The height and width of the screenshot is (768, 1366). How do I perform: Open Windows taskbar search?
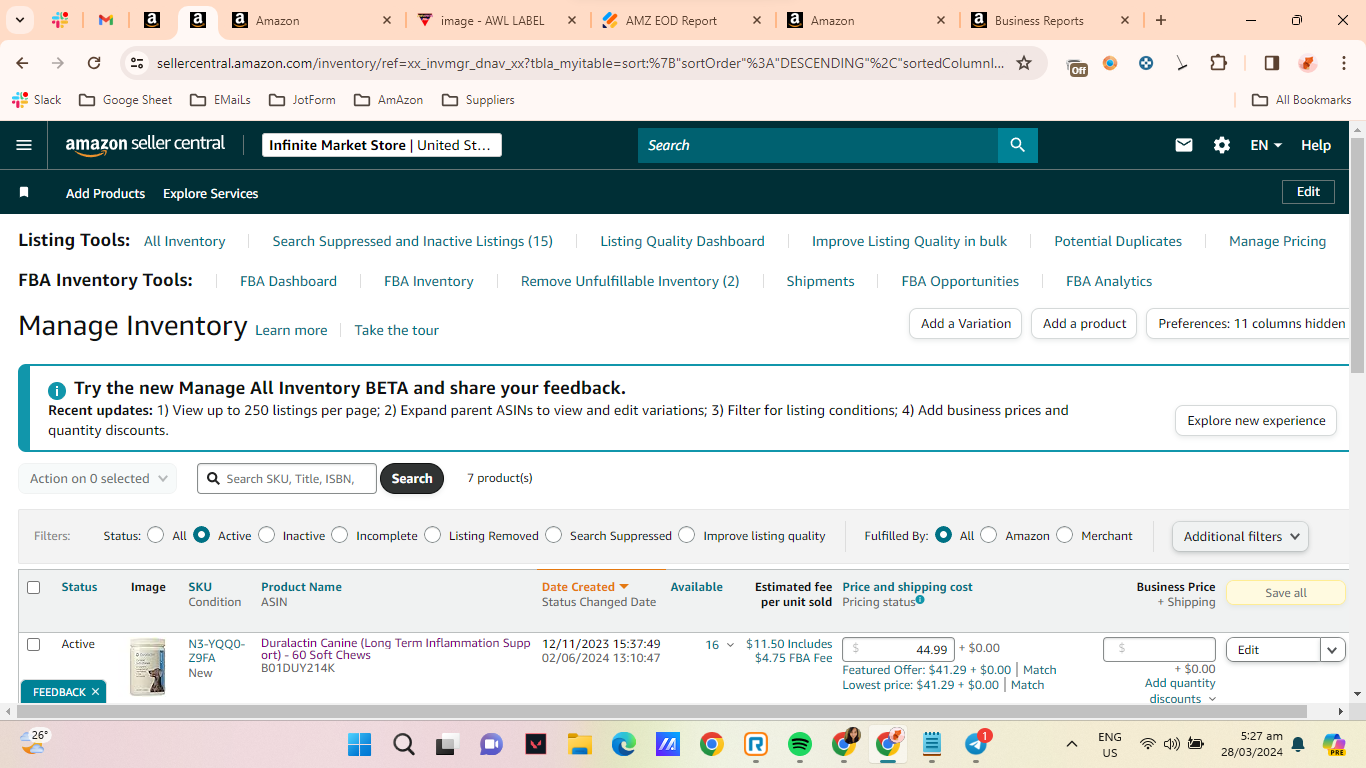[404, 744]
